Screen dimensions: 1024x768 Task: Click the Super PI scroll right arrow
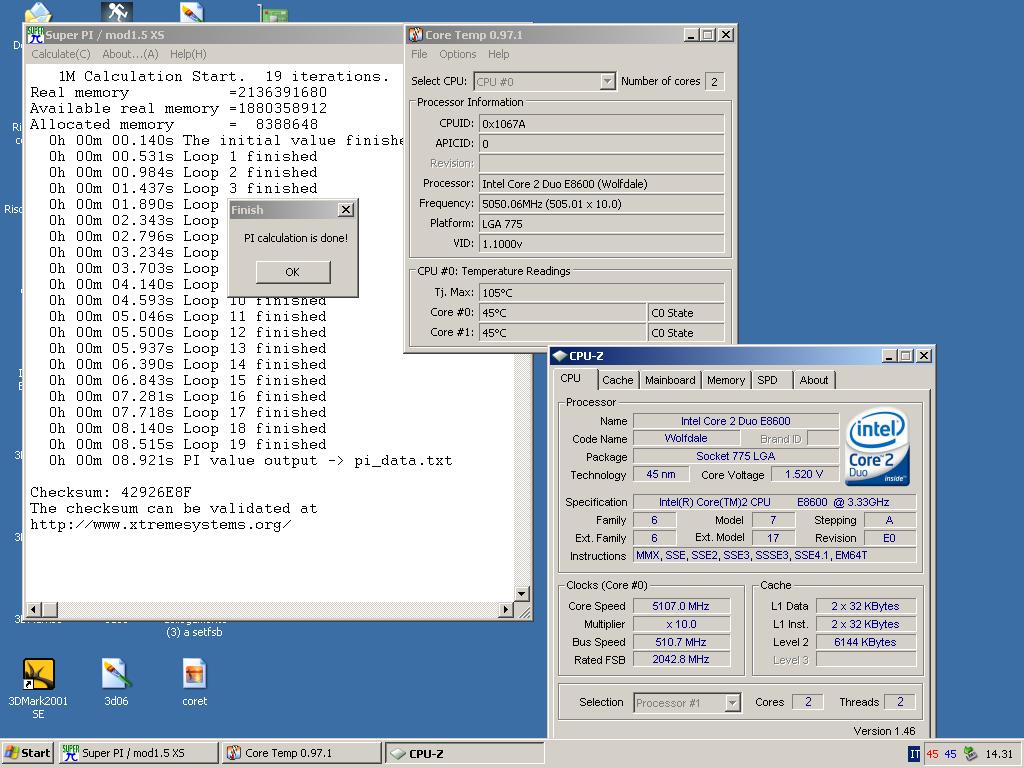click(x=505, y=609)
